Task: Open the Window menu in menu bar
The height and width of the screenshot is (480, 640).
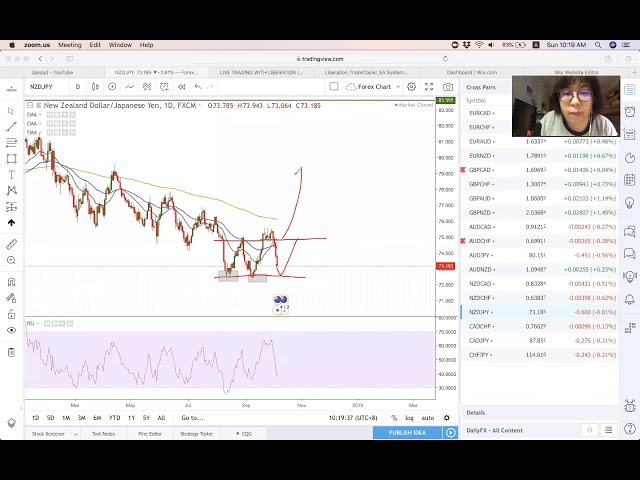Action: 120,45
